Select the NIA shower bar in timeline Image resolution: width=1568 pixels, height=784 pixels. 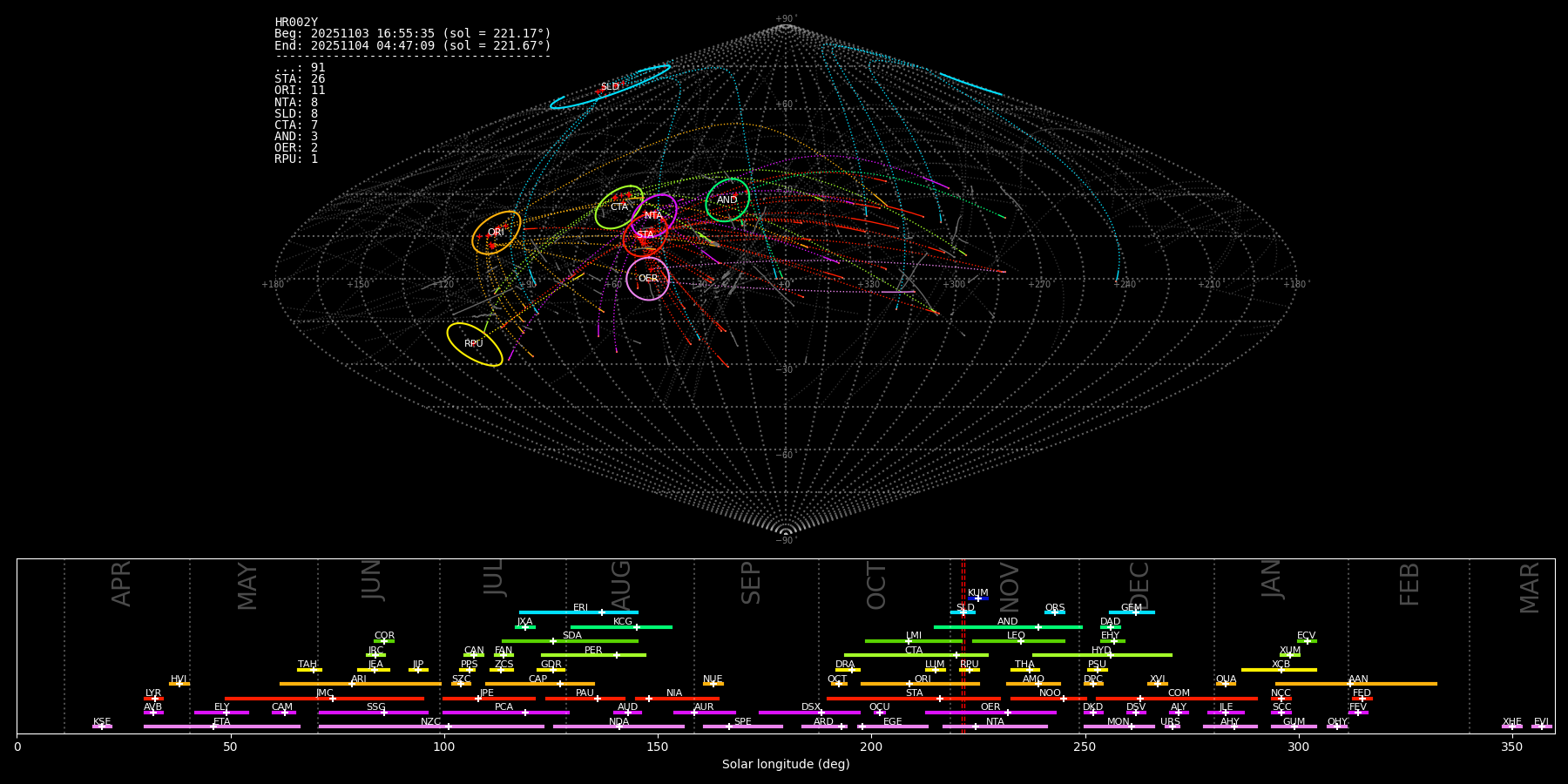[x=677, y=699]
